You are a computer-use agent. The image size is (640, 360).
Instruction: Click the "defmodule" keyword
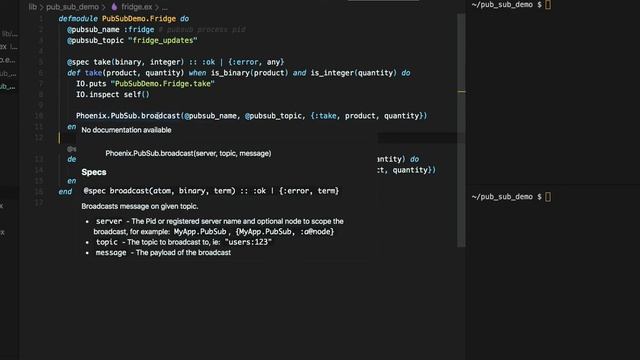click(x=78, y=19)
